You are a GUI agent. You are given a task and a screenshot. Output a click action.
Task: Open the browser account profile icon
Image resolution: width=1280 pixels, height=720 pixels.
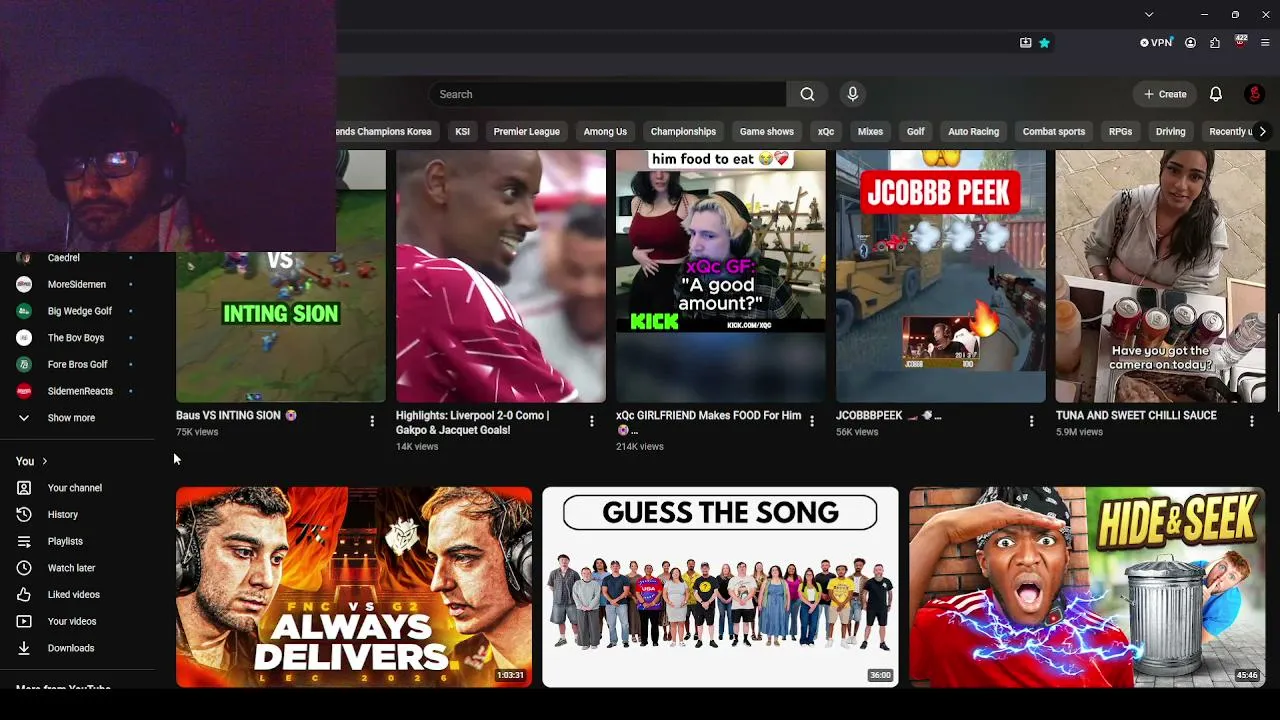1190,43
